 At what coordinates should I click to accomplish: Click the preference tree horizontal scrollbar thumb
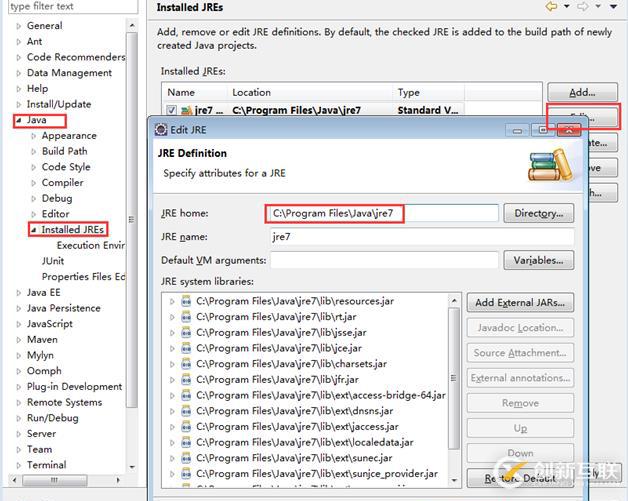(x=54, y=480)
